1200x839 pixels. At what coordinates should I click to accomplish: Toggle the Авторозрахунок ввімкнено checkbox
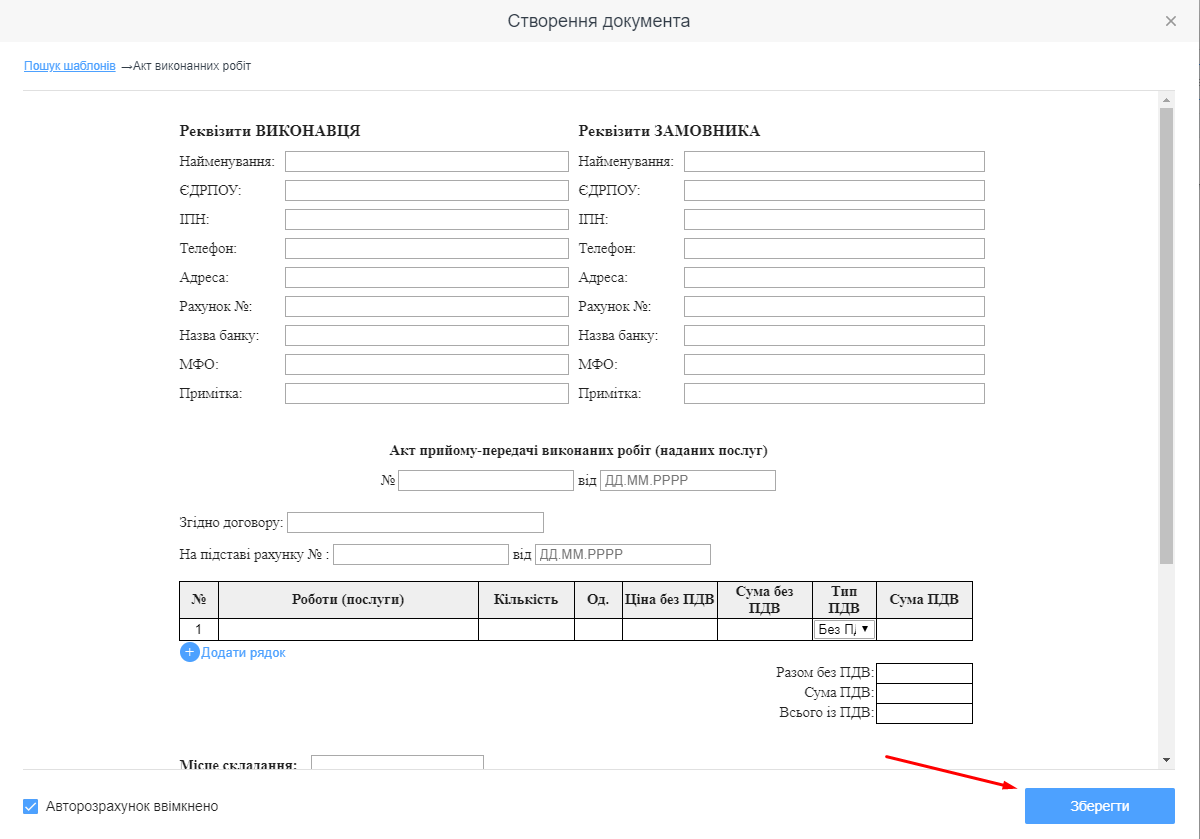point(31,806)
